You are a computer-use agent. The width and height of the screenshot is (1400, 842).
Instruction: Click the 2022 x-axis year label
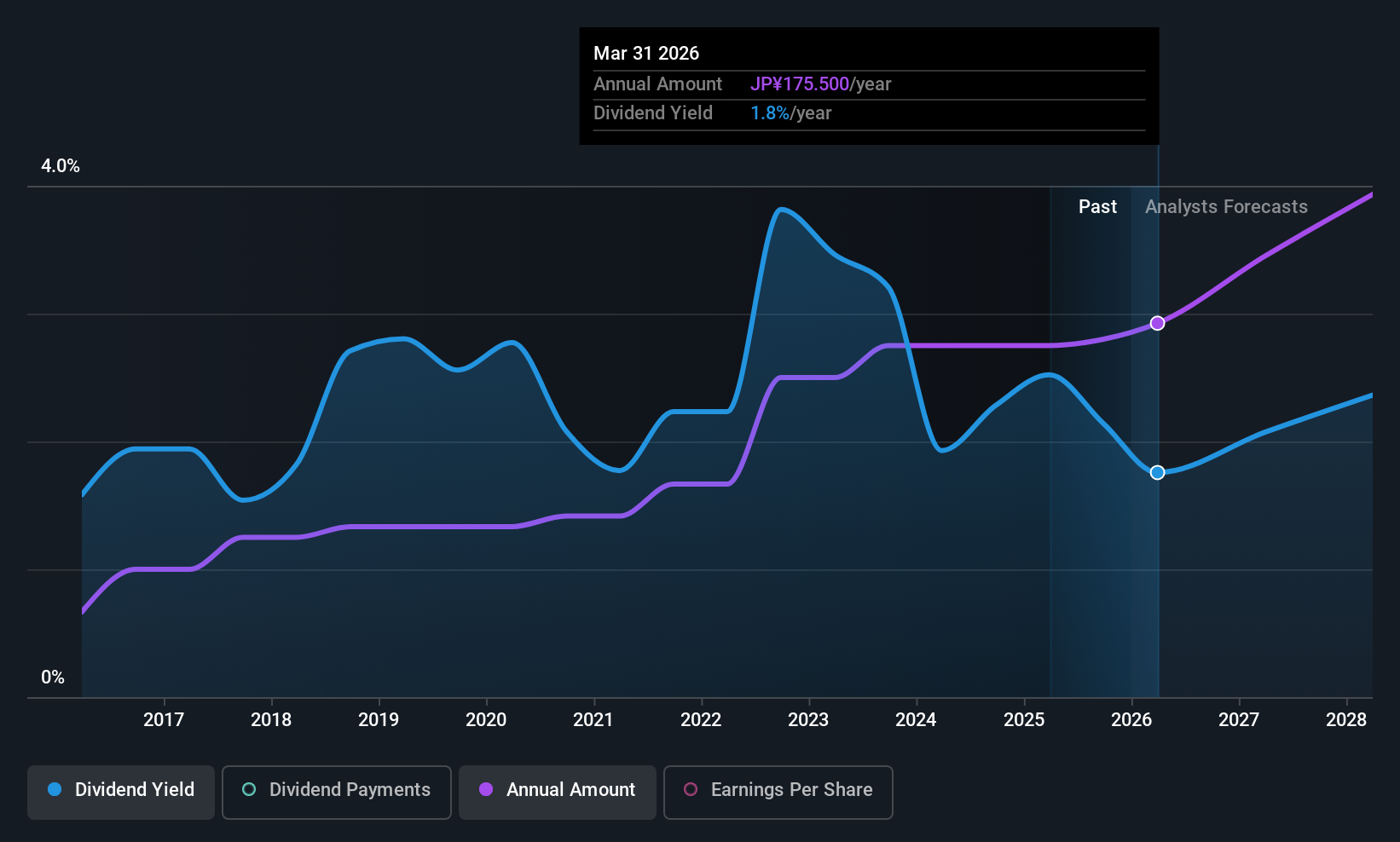point(701,720)
